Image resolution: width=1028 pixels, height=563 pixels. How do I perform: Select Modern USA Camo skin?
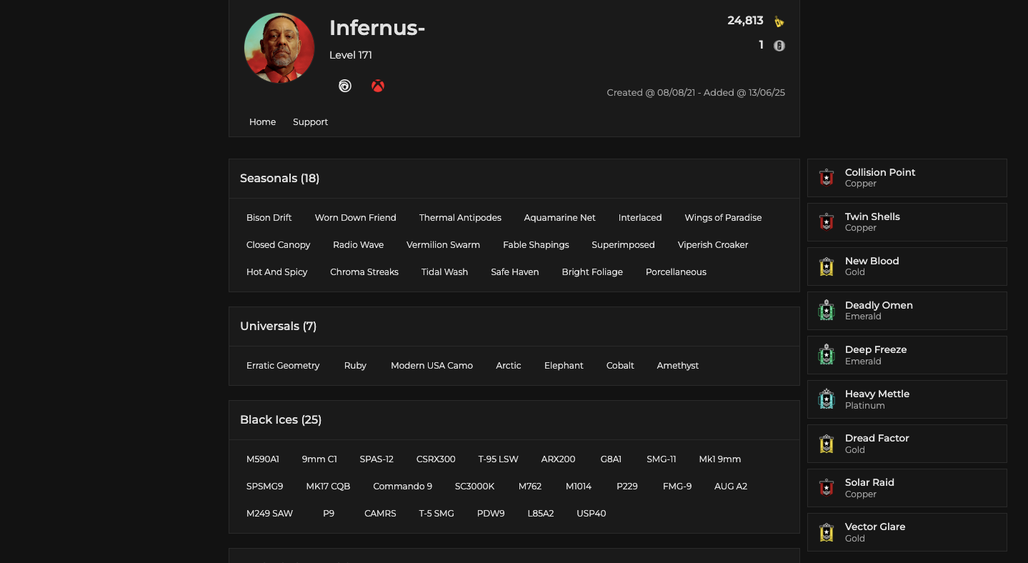pyautogui.click(x=431, y=366)
